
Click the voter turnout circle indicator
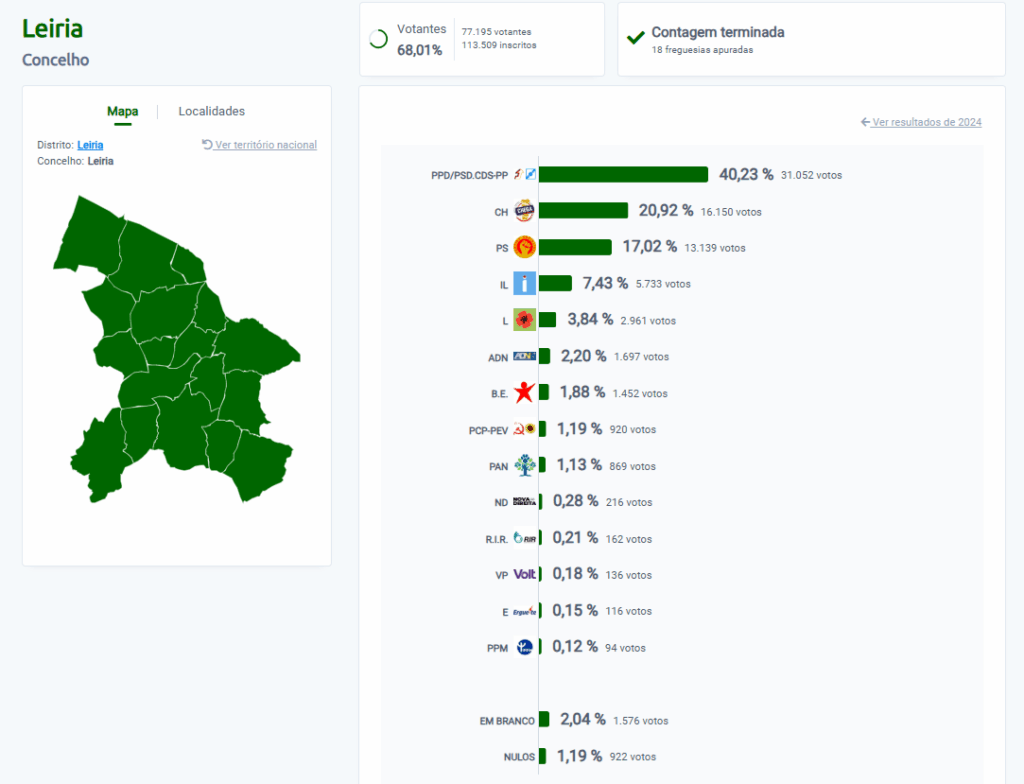point(378,39)
